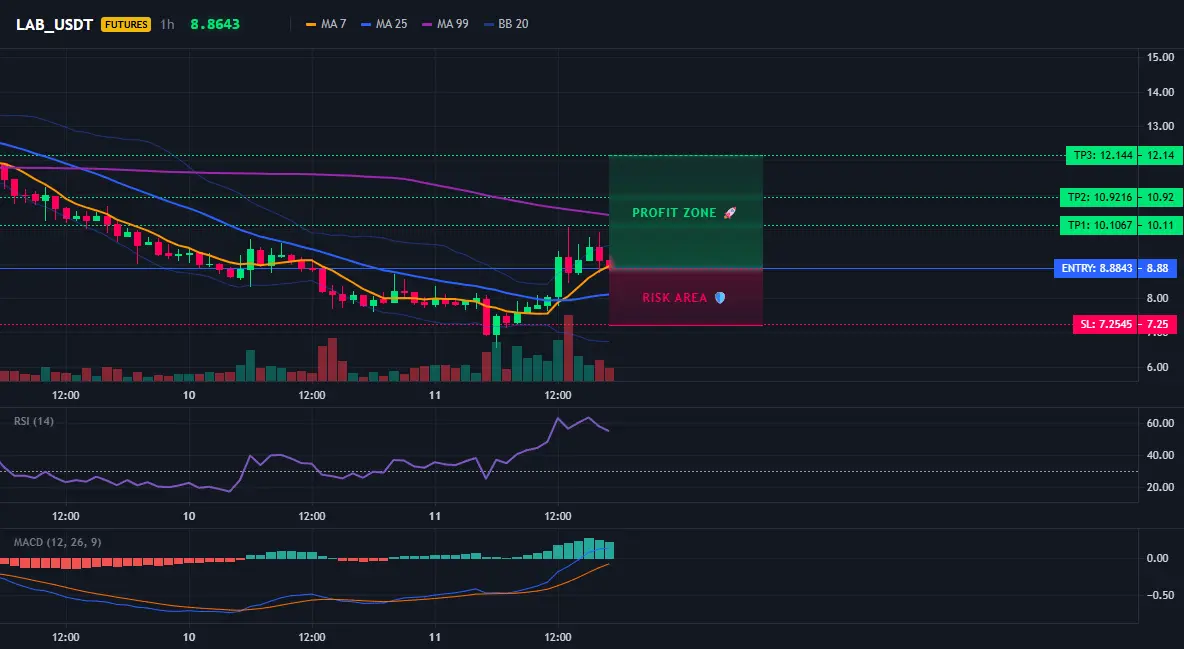Click the 8.88 entry axis tag
Image resolution: width=1184 pixels, height=649 pixels.
1158,268
